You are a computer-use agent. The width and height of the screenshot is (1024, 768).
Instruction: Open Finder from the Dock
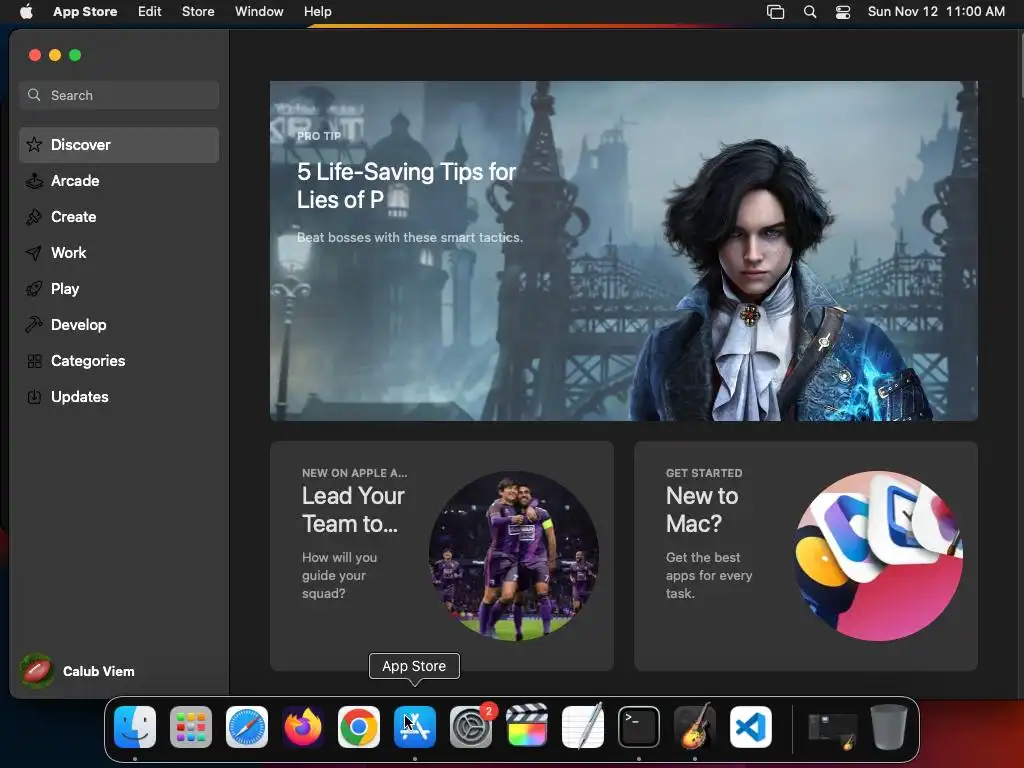tap(135, 727)
